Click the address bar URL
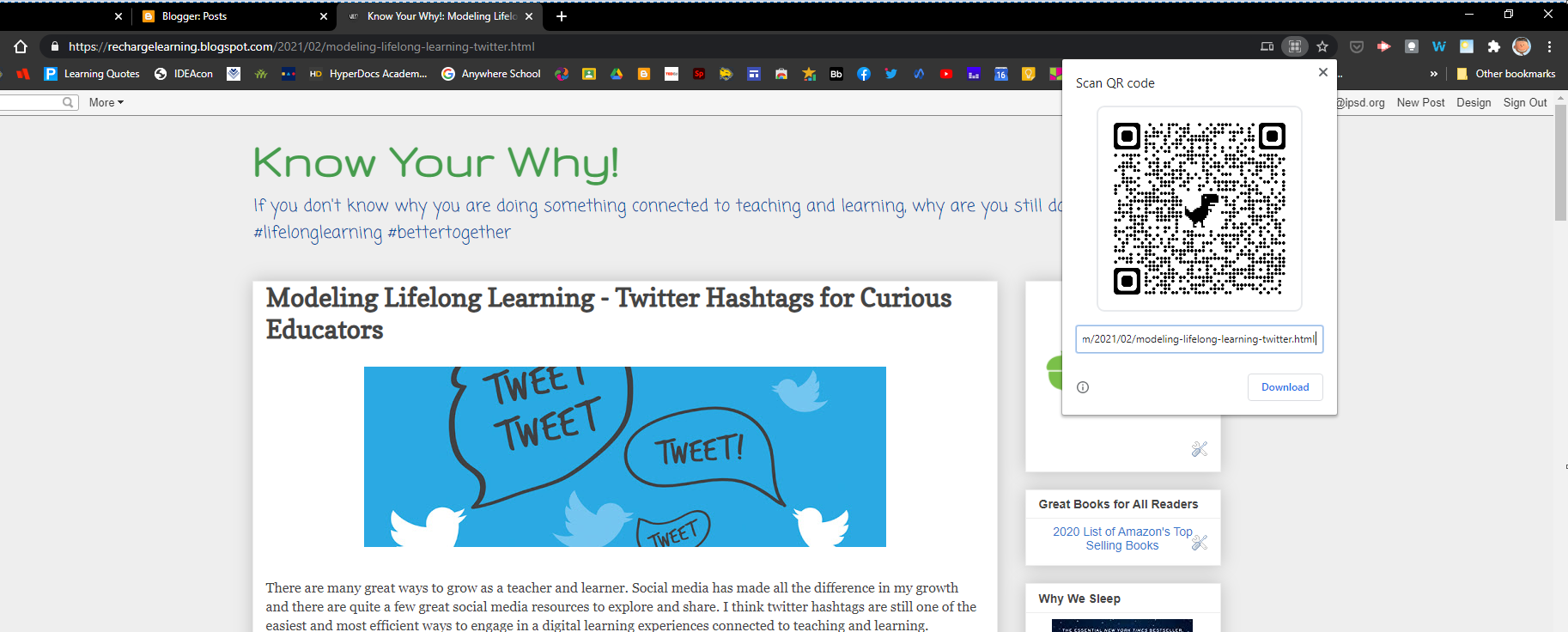The width and height of the screenshot is (1568, 632). tap(301, 46)
